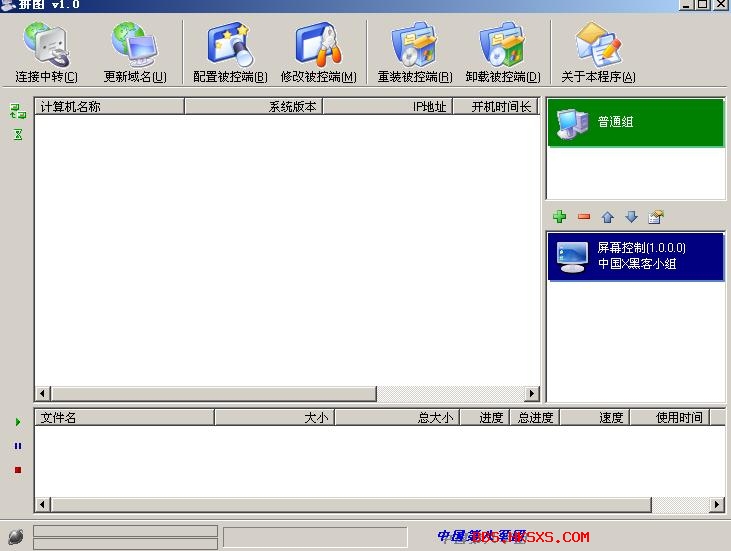Click right arrow of computer list scrollbar
Screen dimensions: 731x551
532,394
